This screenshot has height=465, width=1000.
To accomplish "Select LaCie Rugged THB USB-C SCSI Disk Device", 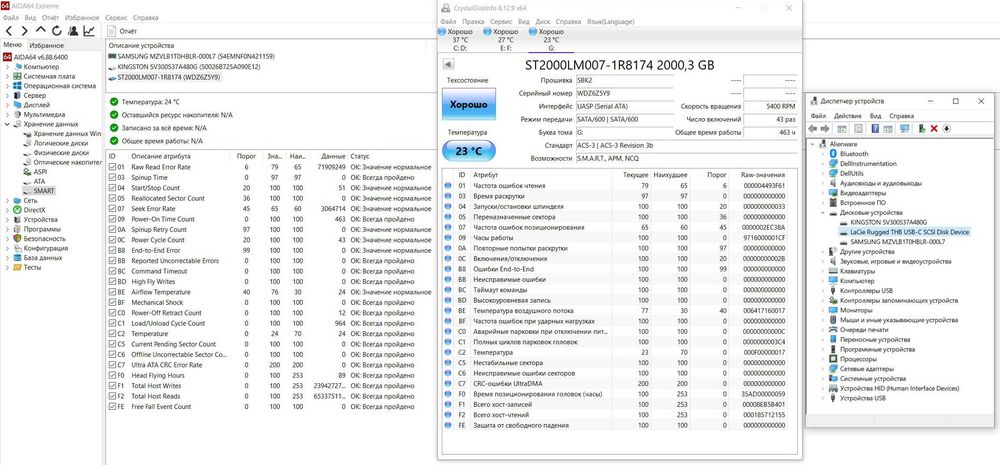I will point(909,232).
